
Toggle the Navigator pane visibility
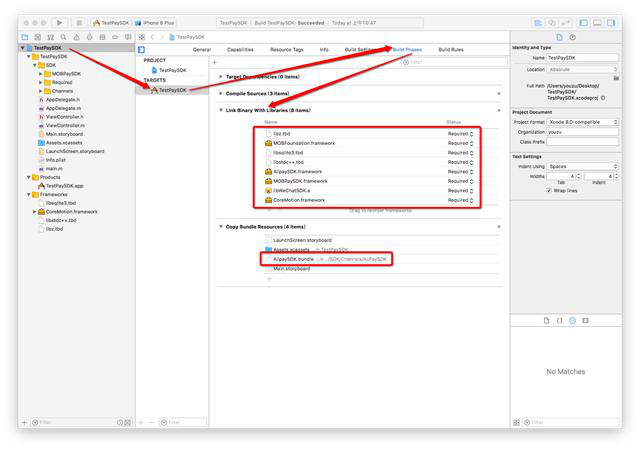click(x=584, y=23)
